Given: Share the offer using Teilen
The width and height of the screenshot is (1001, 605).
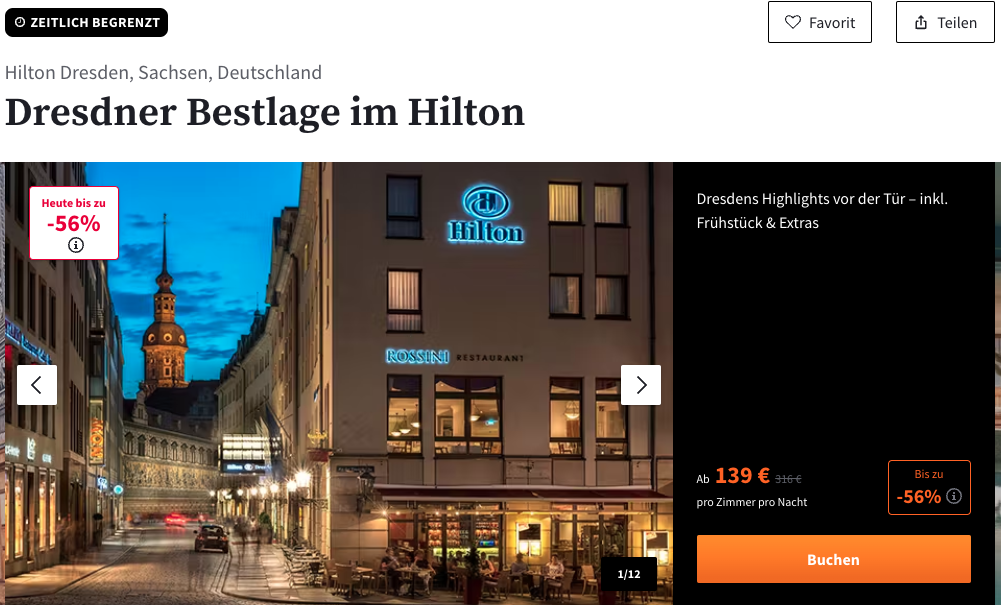Looking at the screenshot, I should (945, 22).
